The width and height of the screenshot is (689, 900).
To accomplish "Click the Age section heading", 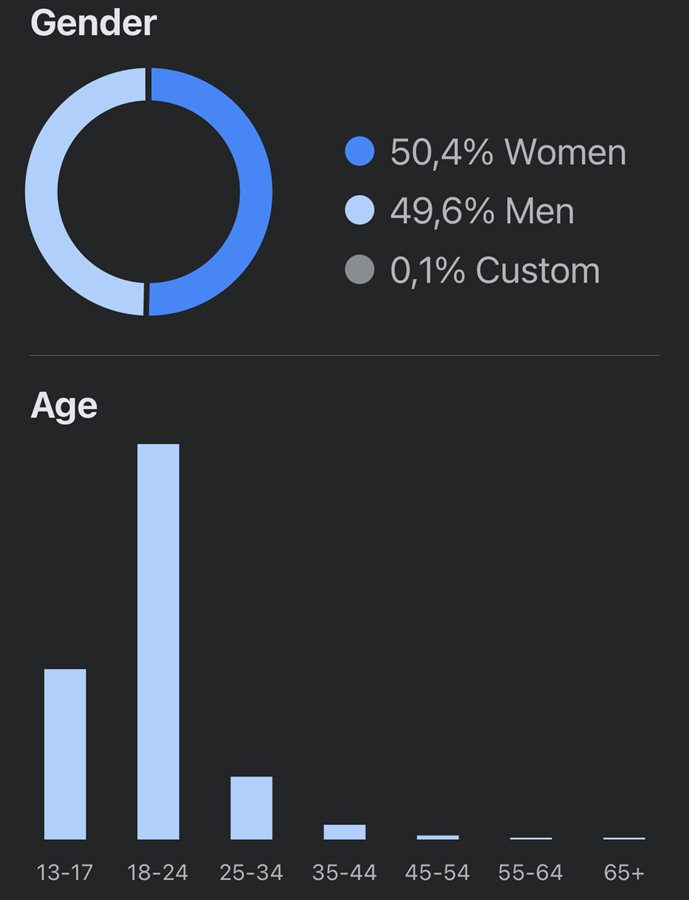I will coord(64,405).
